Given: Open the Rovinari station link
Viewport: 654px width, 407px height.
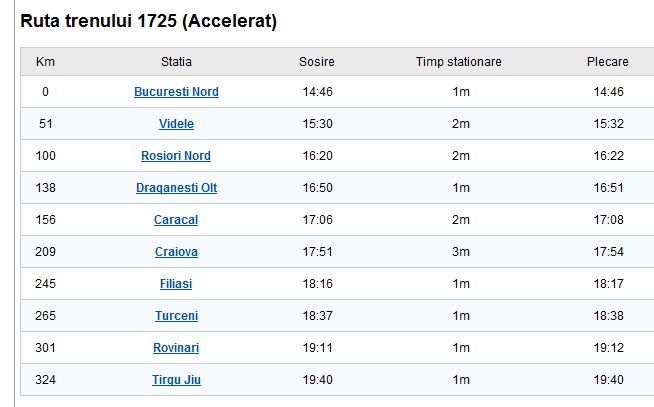Looking at the screenshot, I should pos(176,348).
